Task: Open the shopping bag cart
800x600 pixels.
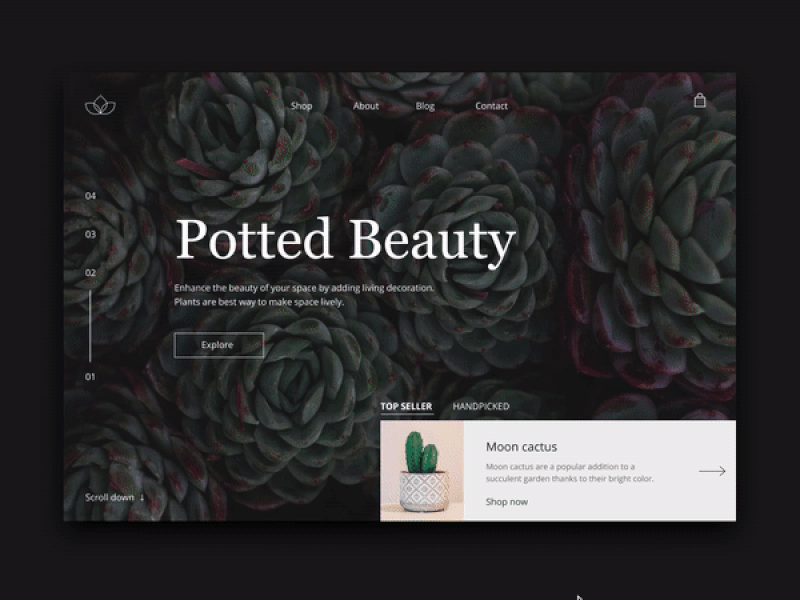Action: (x=700, y=101)
